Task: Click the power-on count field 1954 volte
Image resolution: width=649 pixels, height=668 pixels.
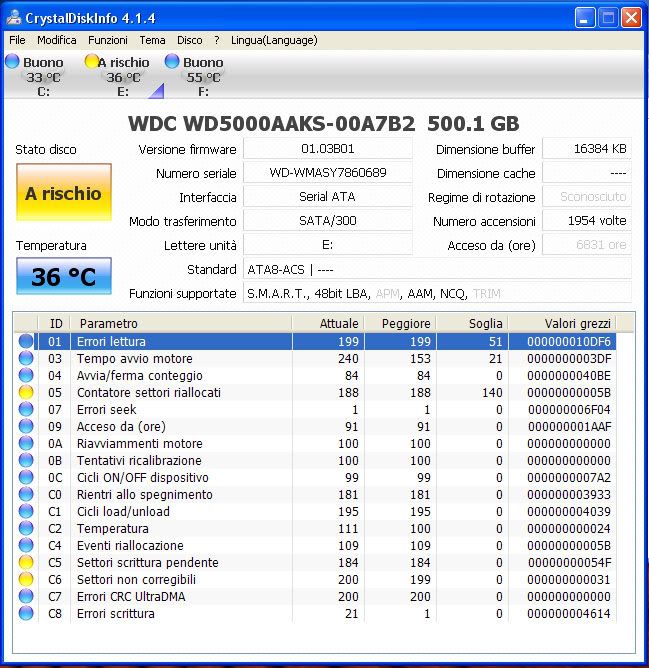Action: [587, 221]
